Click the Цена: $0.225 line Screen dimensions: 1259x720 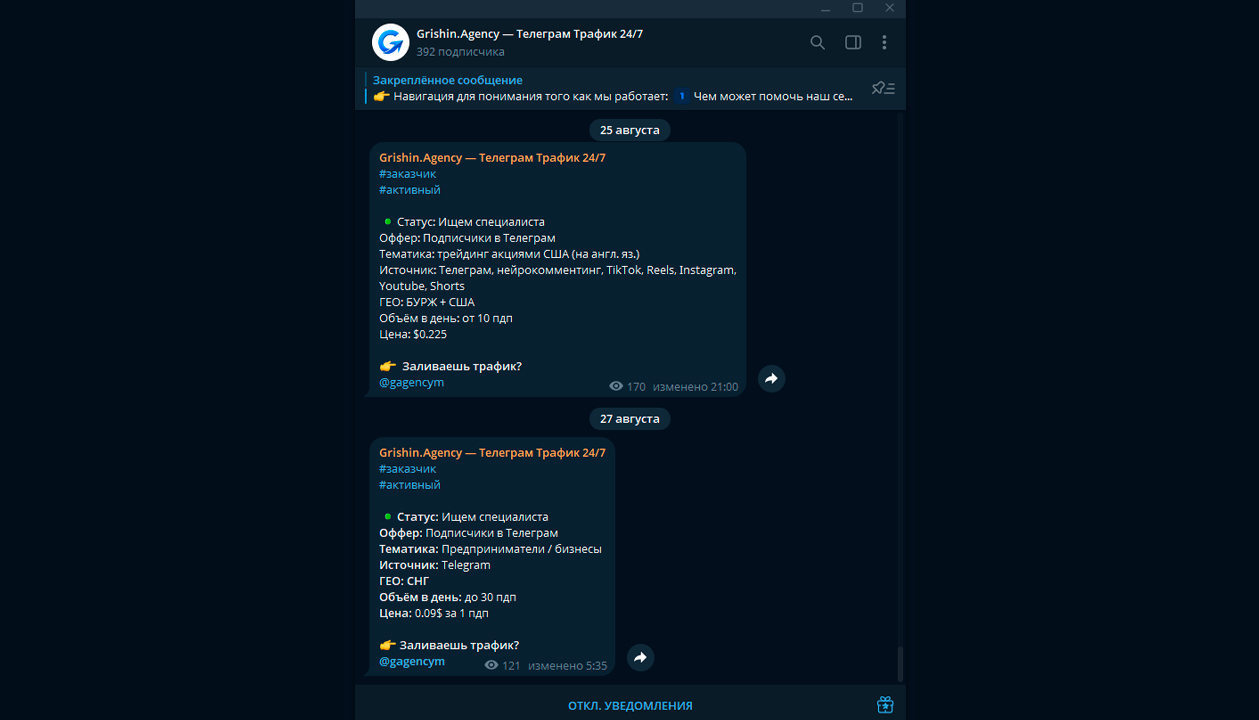tap(413, 334)
